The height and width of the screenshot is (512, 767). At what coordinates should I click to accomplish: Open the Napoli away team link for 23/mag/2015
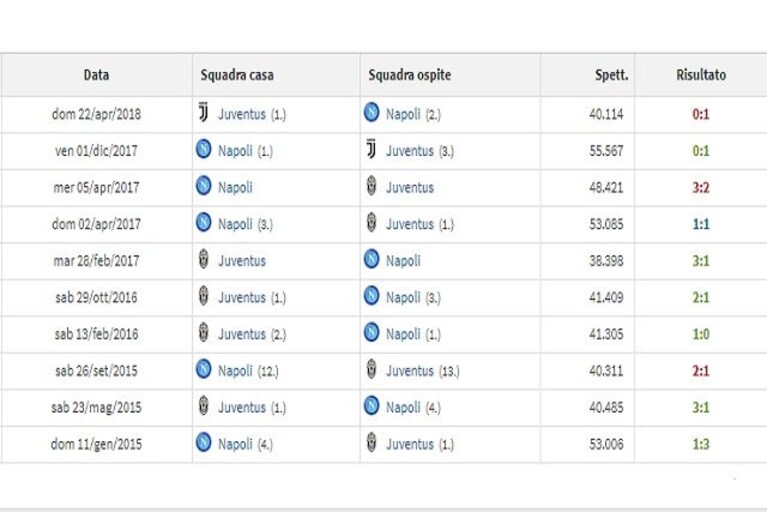[x=403, y=408]
